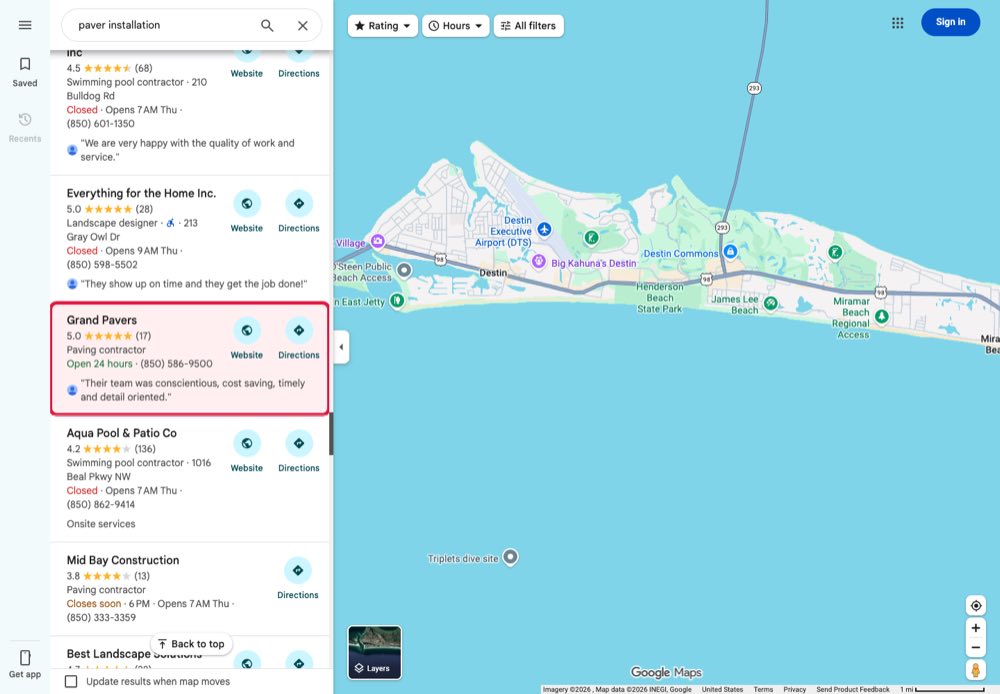Click O'Steen Public Beach Access marker
Screen dimensions: 1000x694
[x=404, y=270]
